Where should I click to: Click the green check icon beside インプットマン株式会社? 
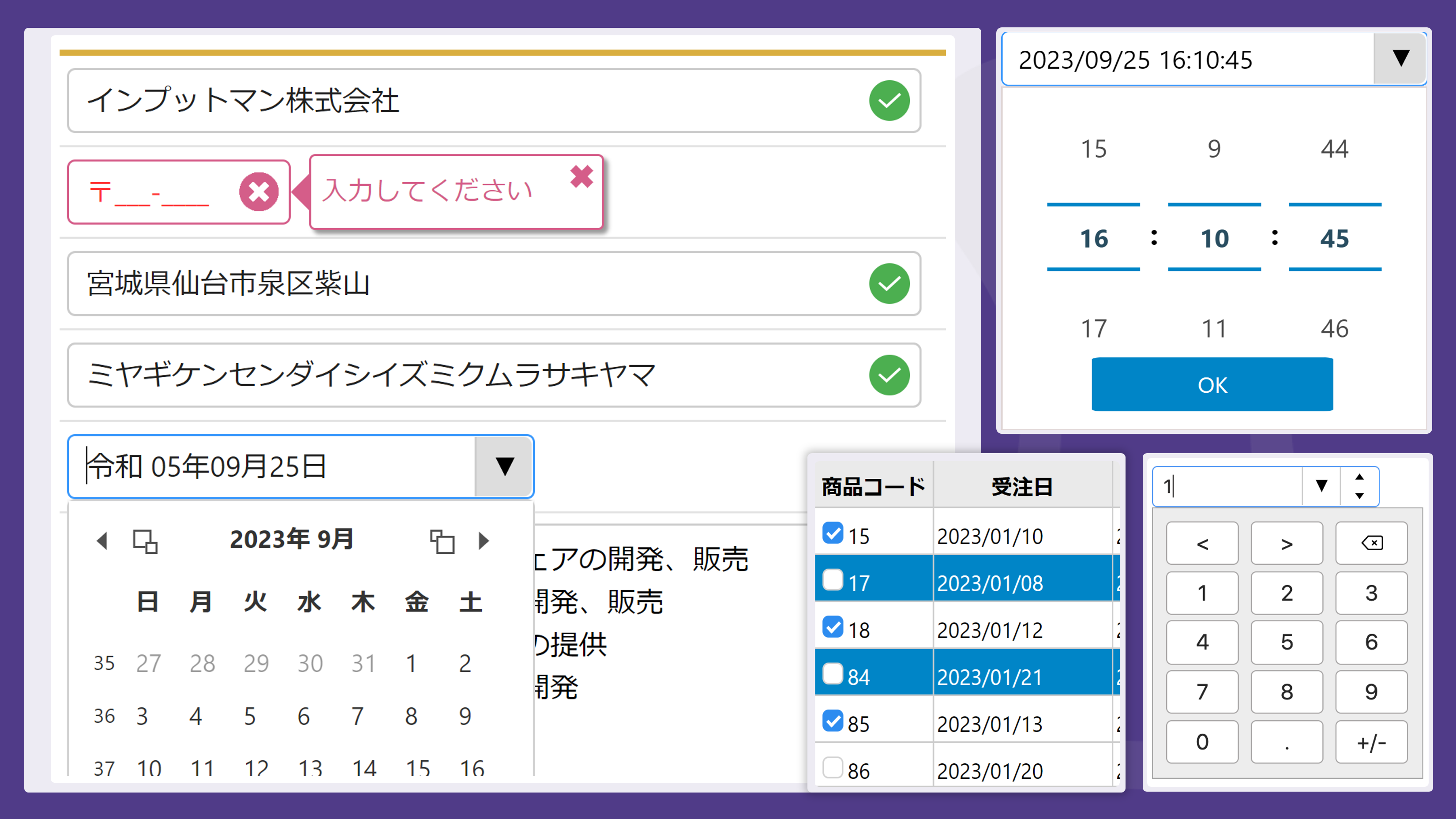tap(889, 101)
